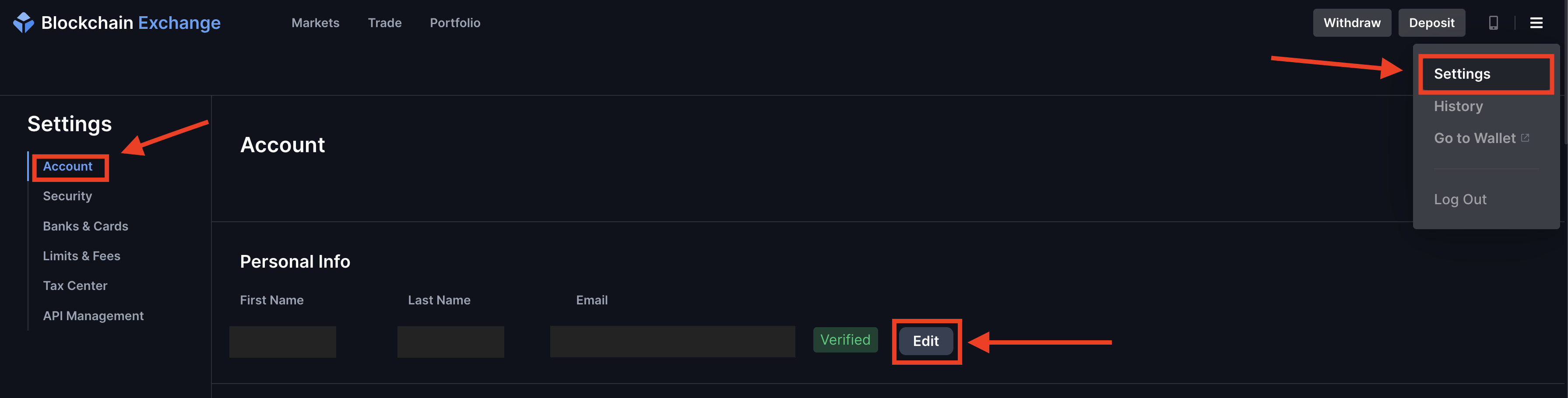Click the external link icon beside Go to Wallet
The width and height of the screenshot is (1568, 398).
(x=1525, y=138)
